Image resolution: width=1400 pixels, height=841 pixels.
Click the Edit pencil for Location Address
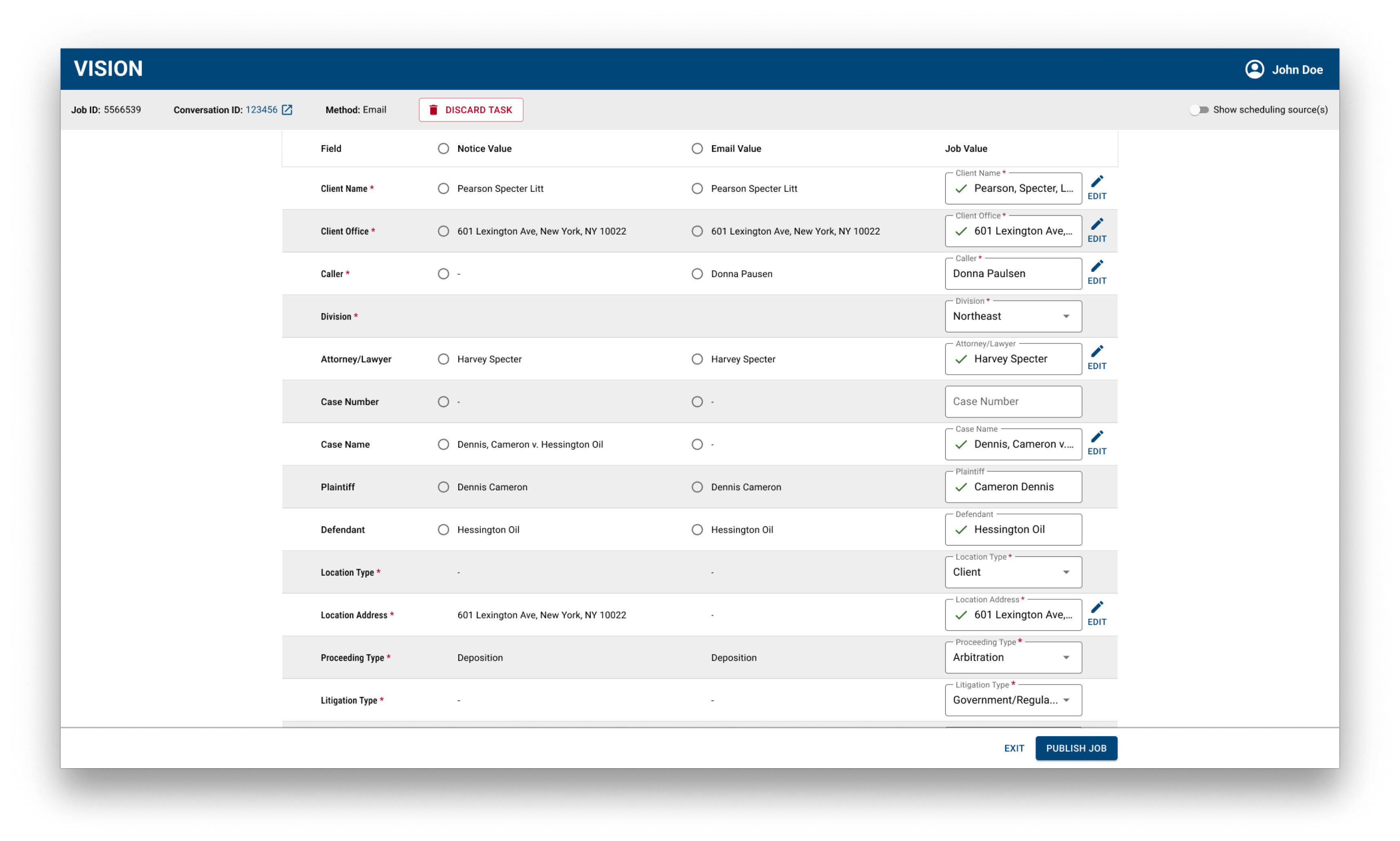coord(1096,614)
